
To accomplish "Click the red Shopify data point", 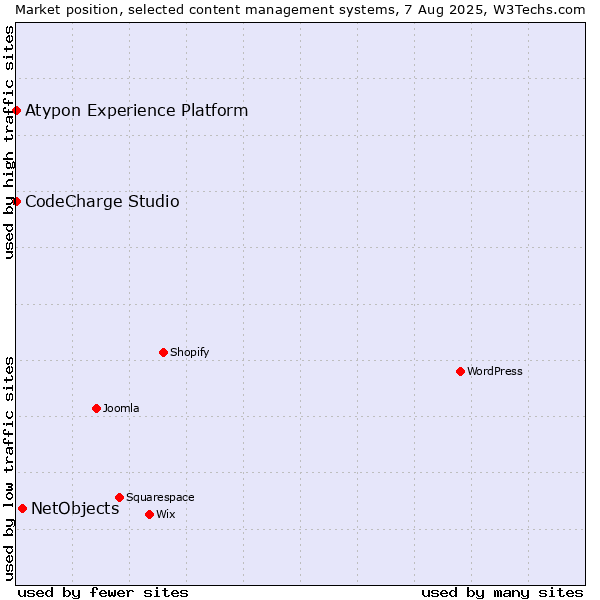I will 163,353.
